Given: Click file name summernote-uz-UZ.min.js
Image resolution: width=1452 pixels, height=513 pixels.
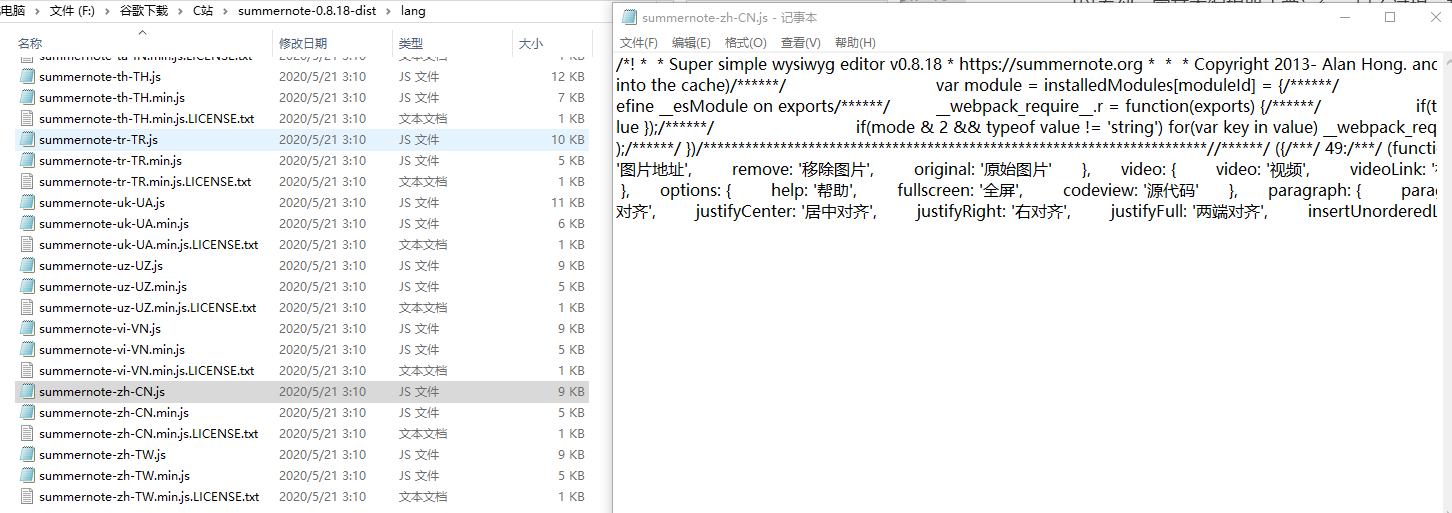Looking at the screenshot, I should coord(113,287).
